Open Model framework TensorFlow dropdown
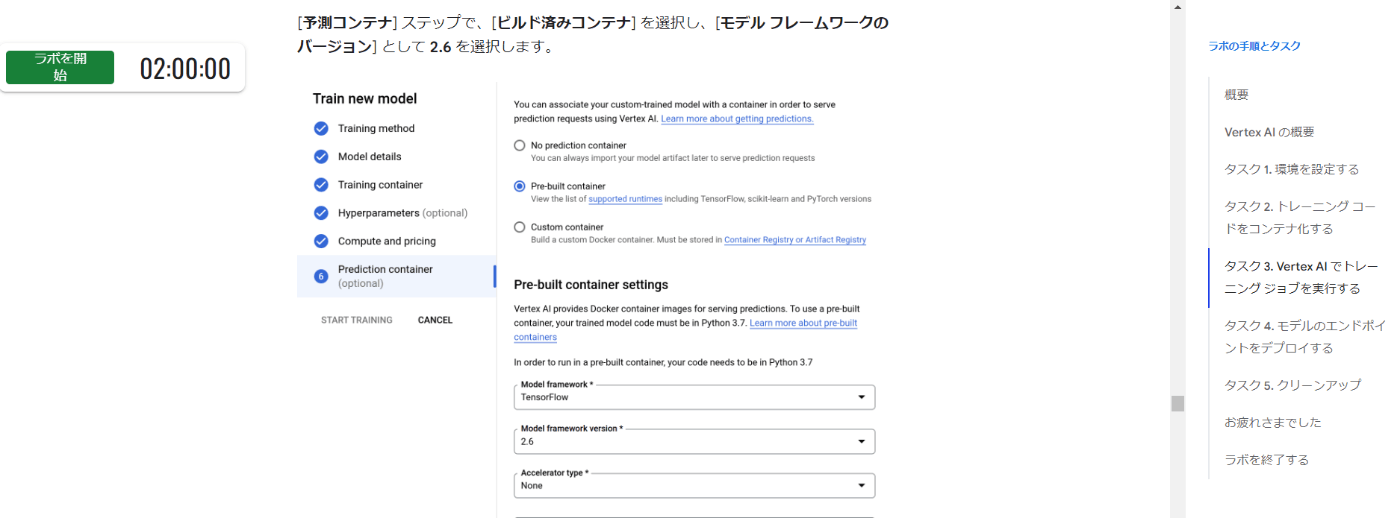 coord(694,397)
